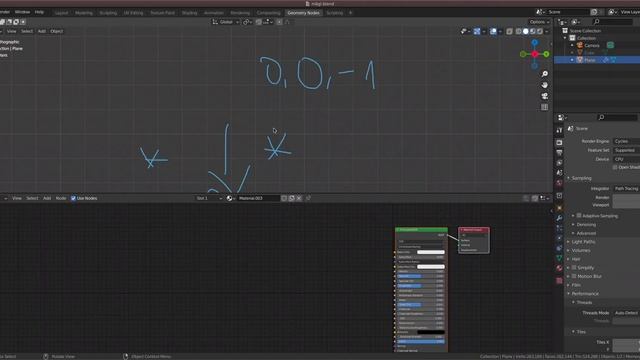The image size is (640, 360).
Task: Open the Render properties tab icon
Action: click(x=559, y=142)
